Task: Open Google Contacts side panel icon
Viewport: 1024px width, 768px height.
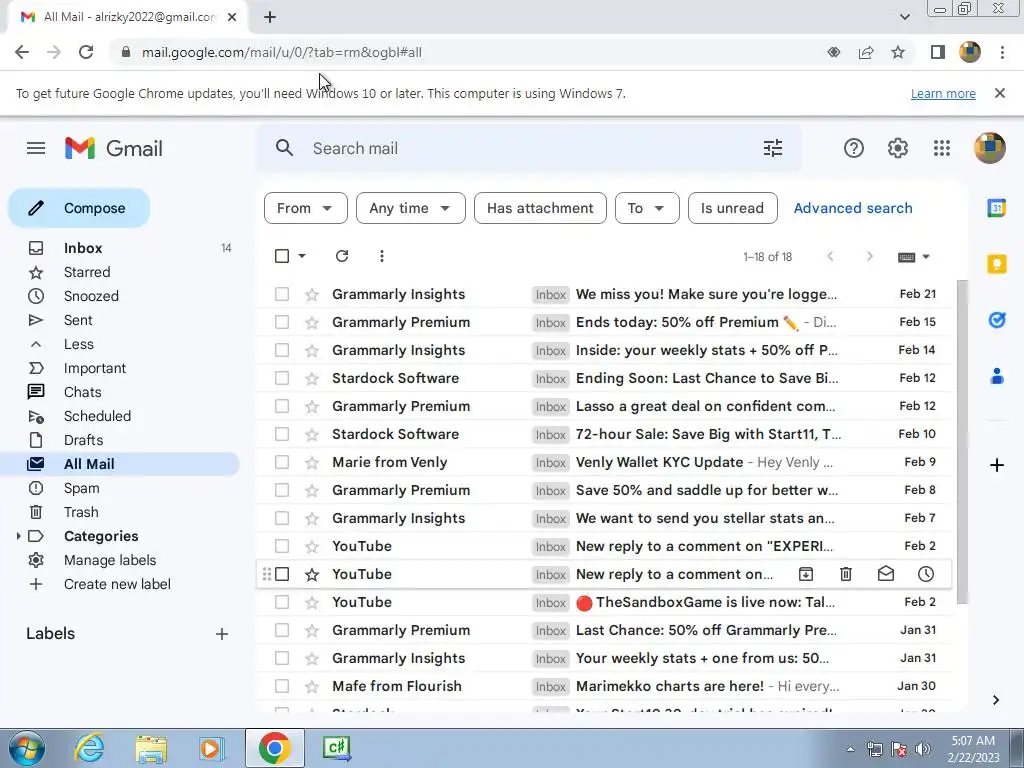Action: (997, 376)
